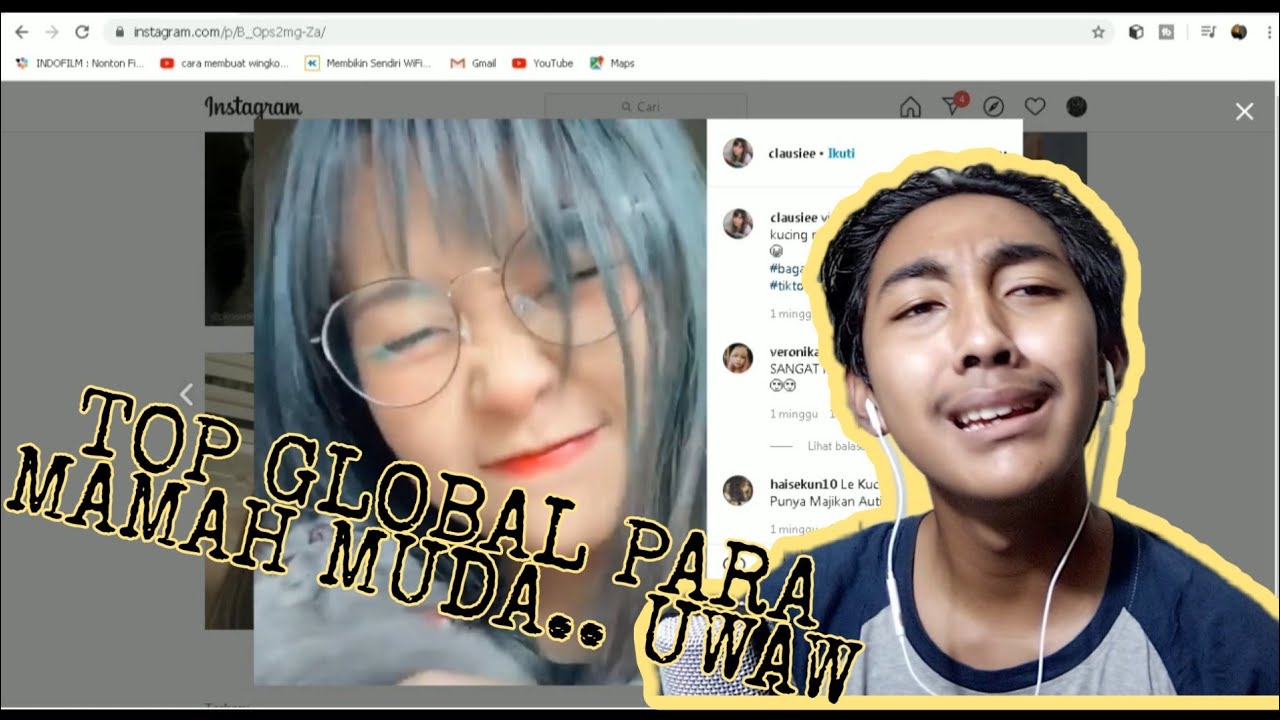Image resolution: width=1280 pixels, height=720 pixels.
Task: Open the 'cara membuat wingko' bookmark
Action: click(x=225, y=63)
